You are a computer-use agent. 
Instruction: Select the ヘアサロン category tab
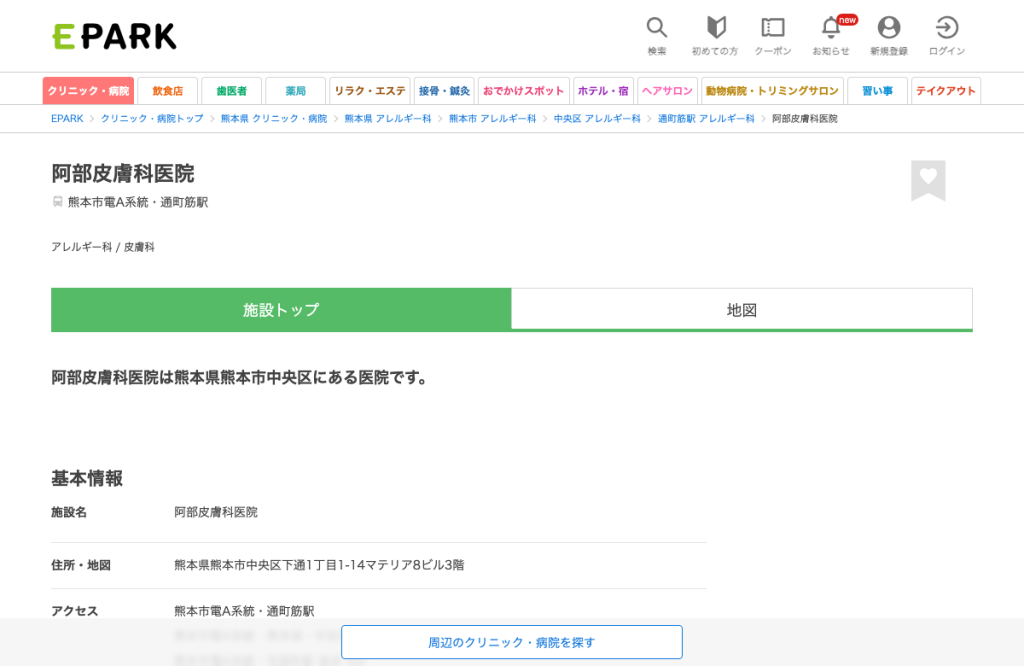click(667, 91)
